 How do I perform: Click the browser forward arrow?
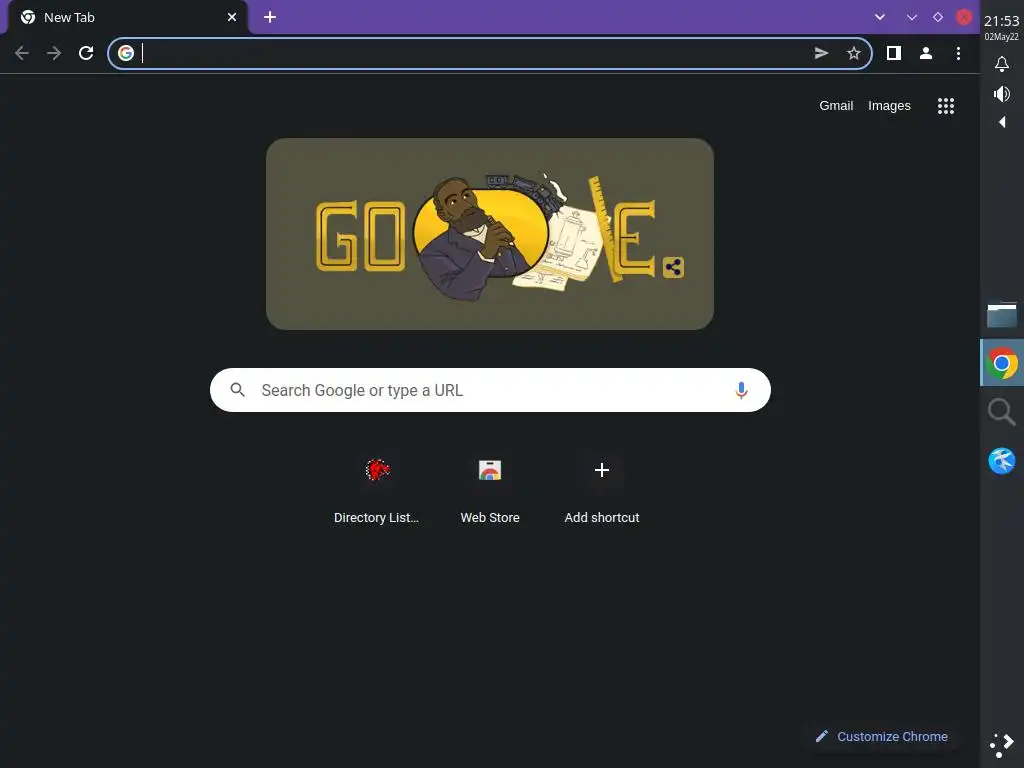54,53
